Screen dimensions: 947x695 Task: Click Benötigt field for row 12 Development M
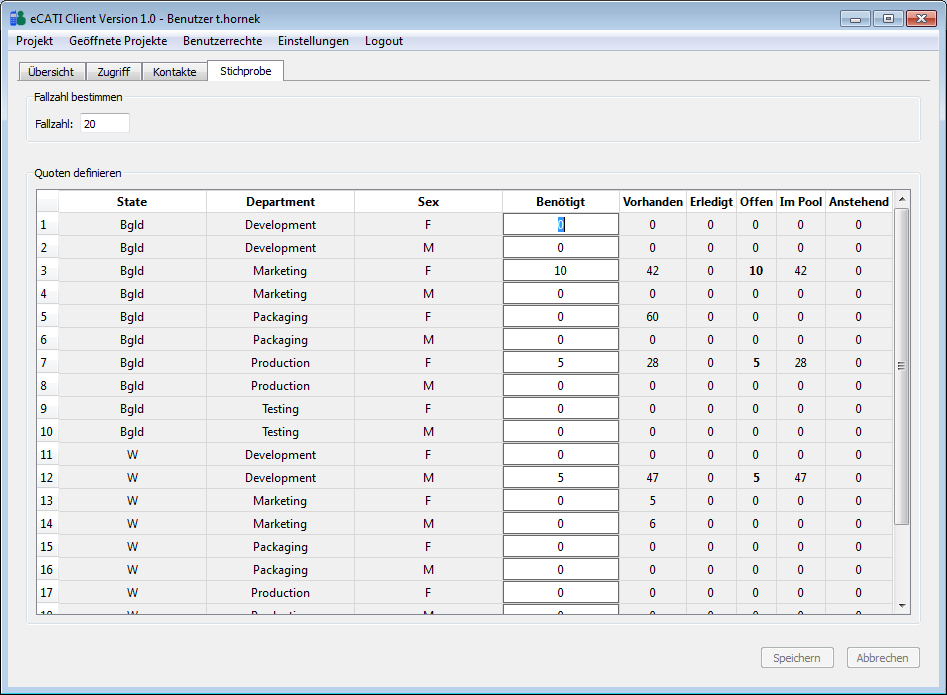click(x=560, y=478)
